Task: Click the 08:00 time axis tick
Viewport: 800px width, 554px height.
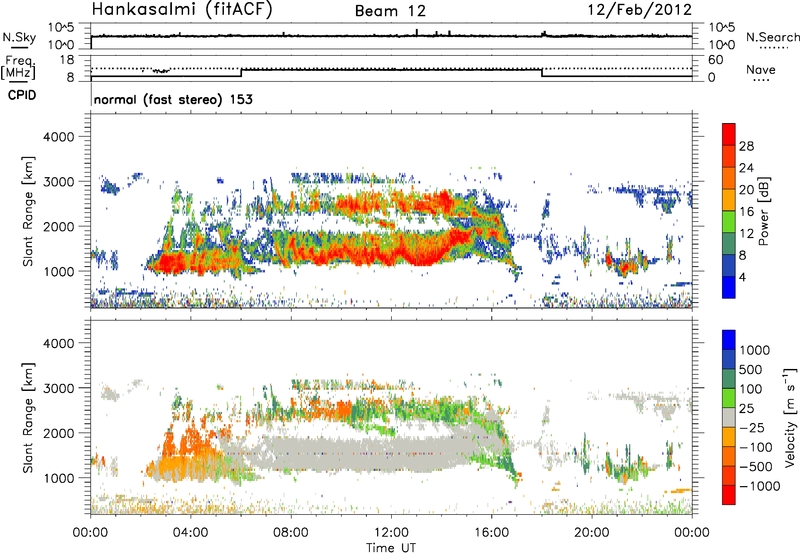Action: (291, 533)
